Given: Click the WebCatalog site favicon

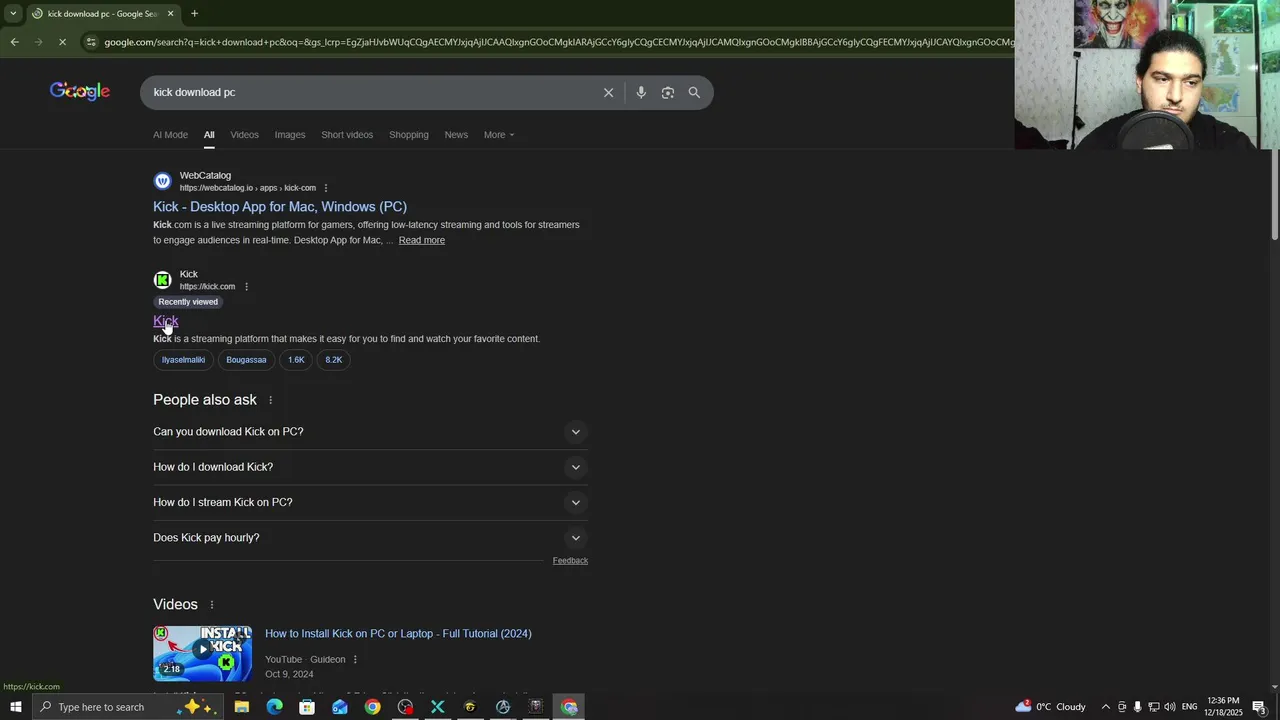Looking at the screenshot, I should pos(162,181).
